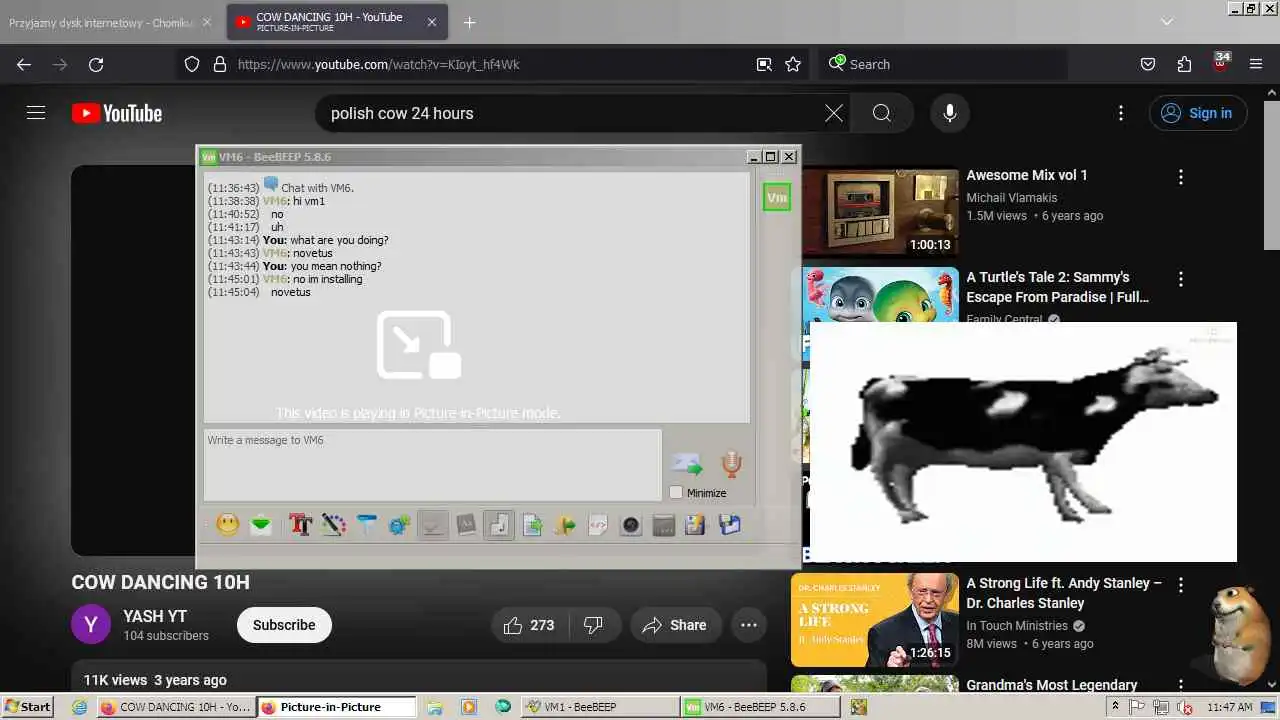Share the COW DANCING 10H video

[x=675, y=625]
